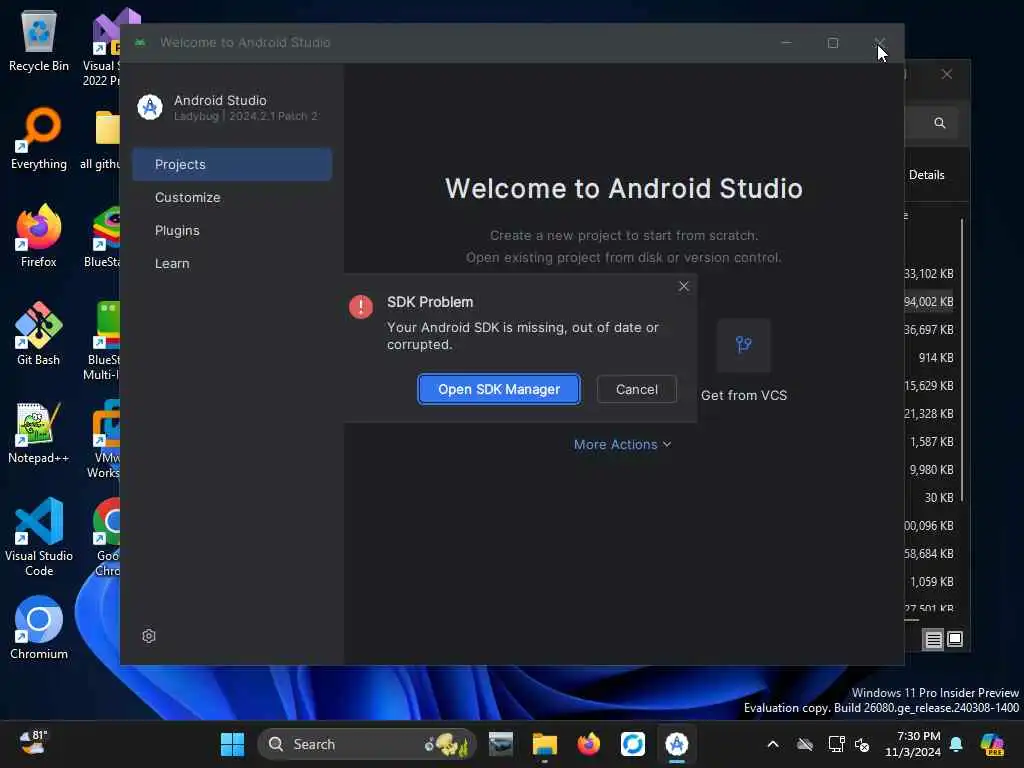Select the 914 KB file size entry

pyautogui.click(x=936, y=358)
